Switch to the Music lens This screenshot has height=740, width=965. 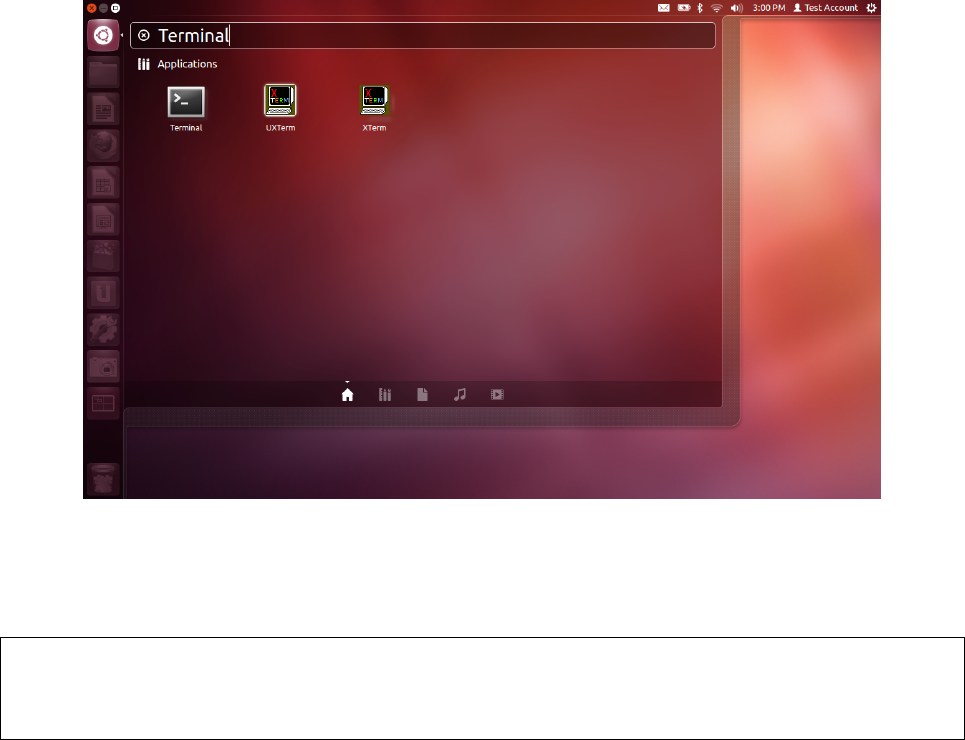click(x=460, y=395)
